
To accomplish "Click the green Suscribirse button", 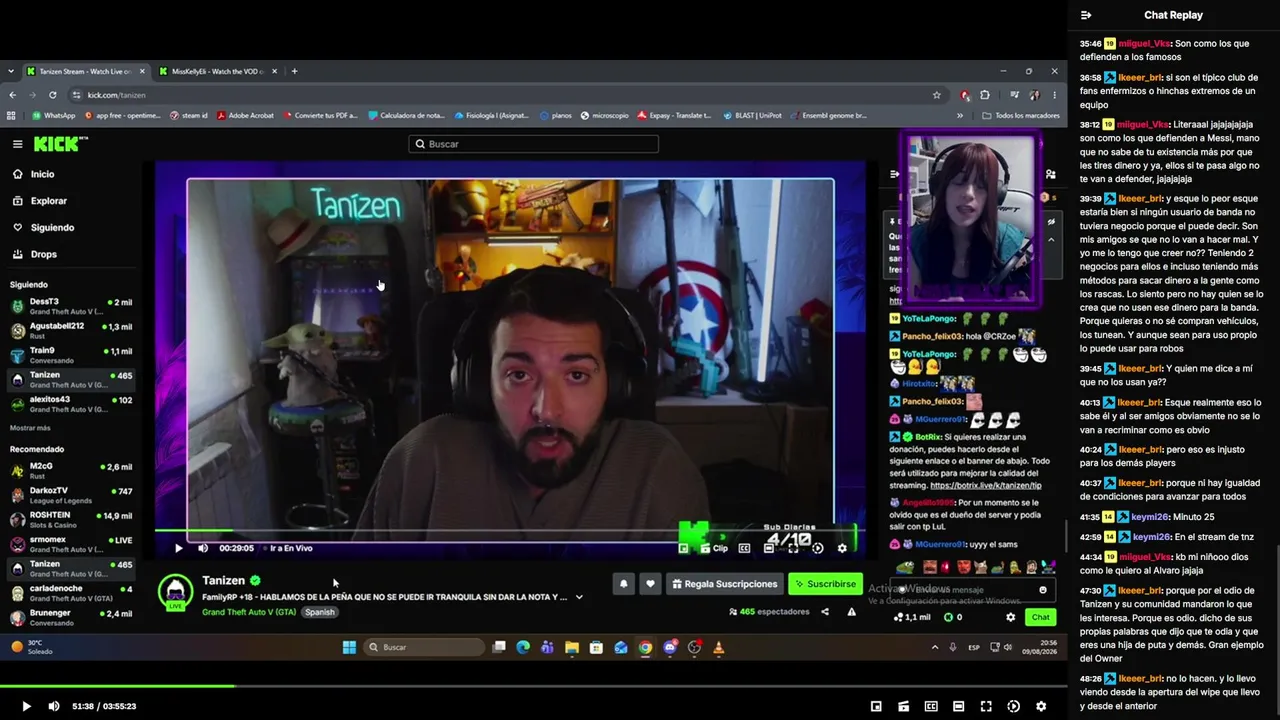I will click(825, 584).
